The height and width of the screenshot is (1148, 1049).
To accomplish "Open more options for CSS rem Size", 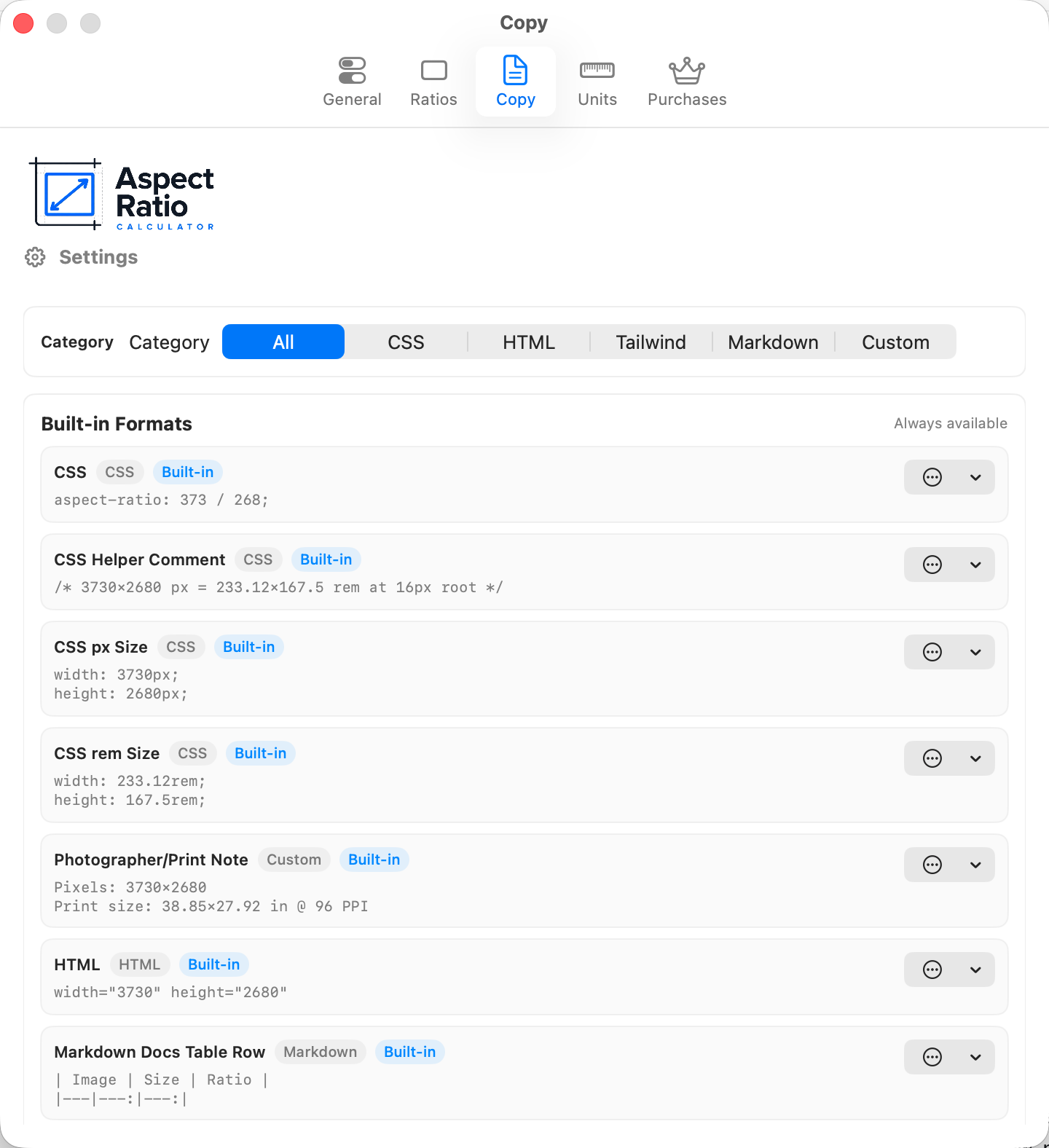I will pos(932,758).
